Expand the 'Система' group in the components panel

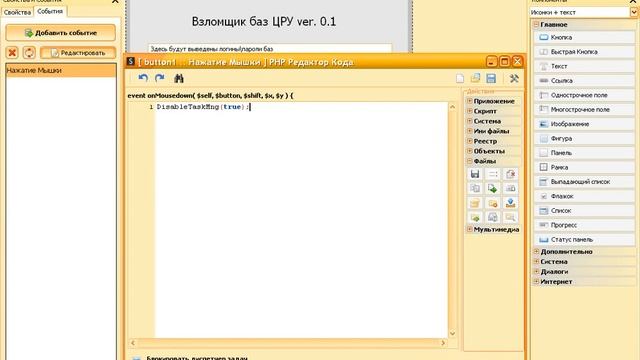point(536,261)
